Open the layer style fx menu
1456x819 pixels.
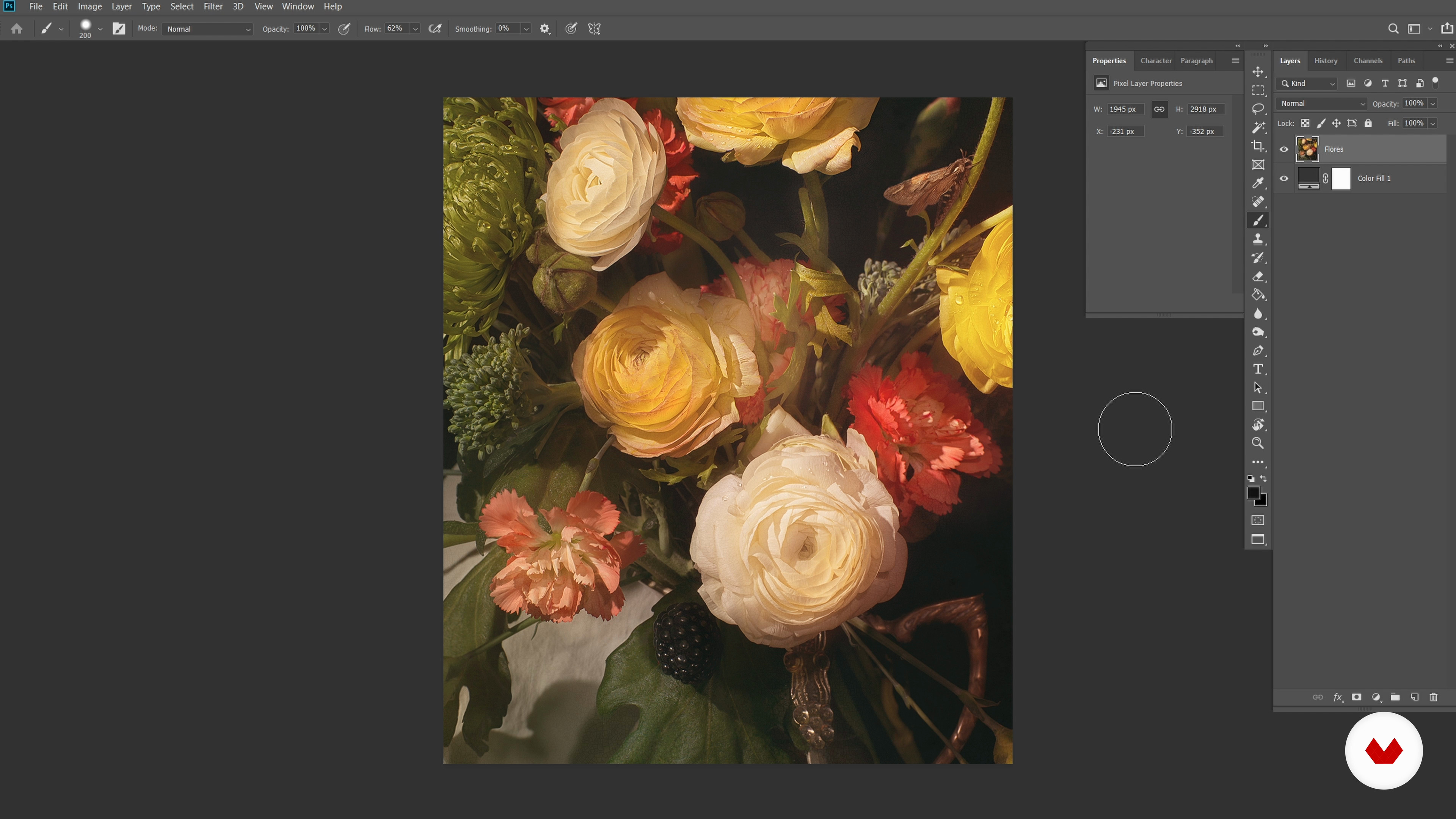point(1337,697)
